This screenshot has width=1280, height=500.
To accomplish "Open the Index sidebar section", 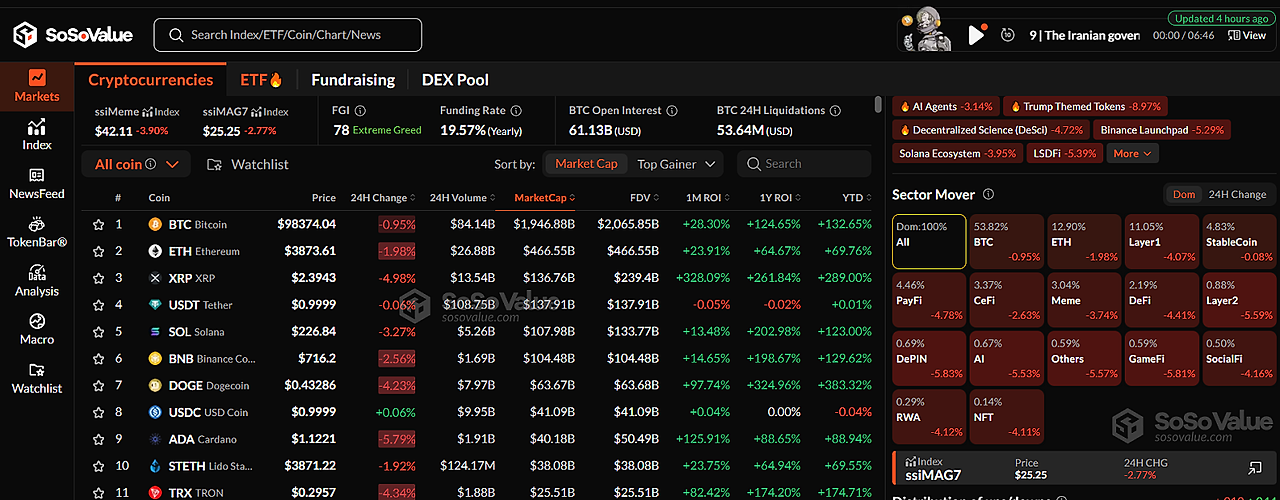I will click(x=37, y=135).
